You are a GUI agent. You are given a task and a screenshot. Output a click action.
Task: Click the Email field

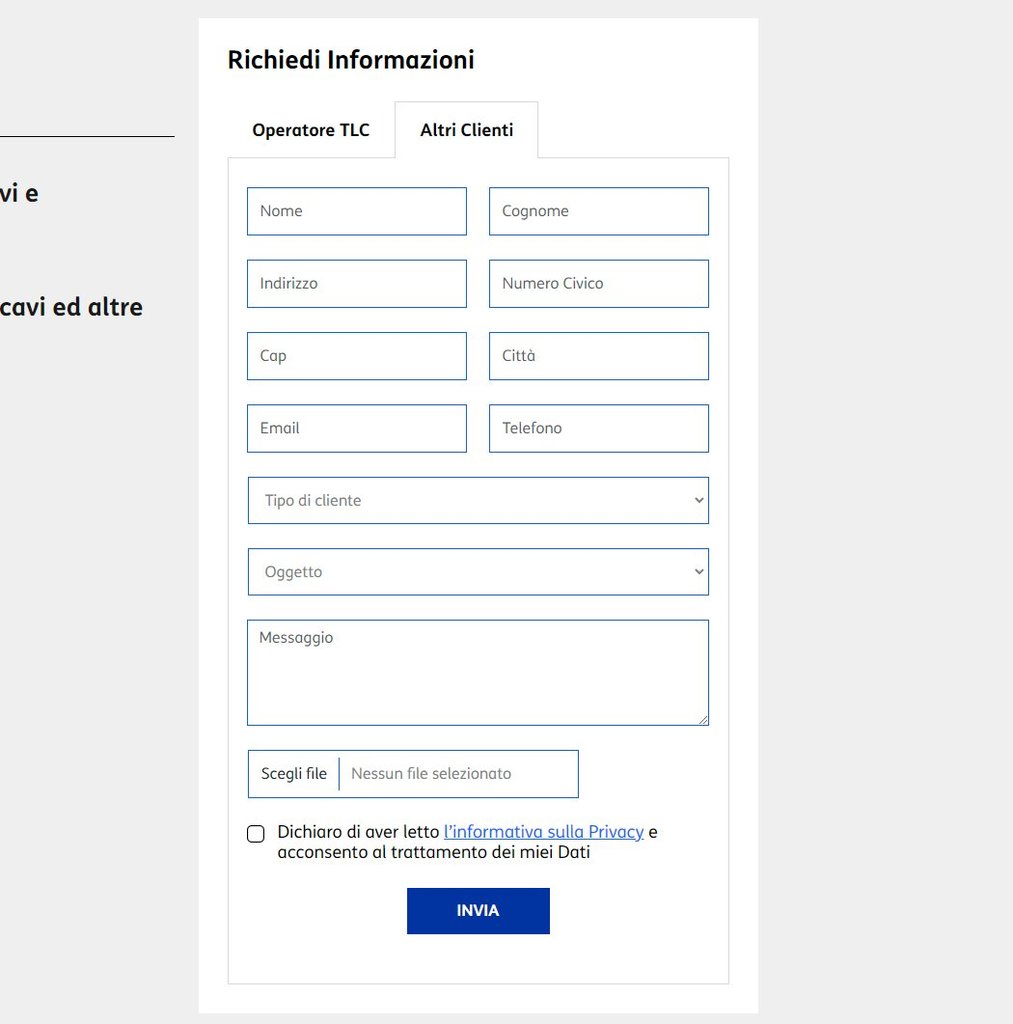coord(356,428)
